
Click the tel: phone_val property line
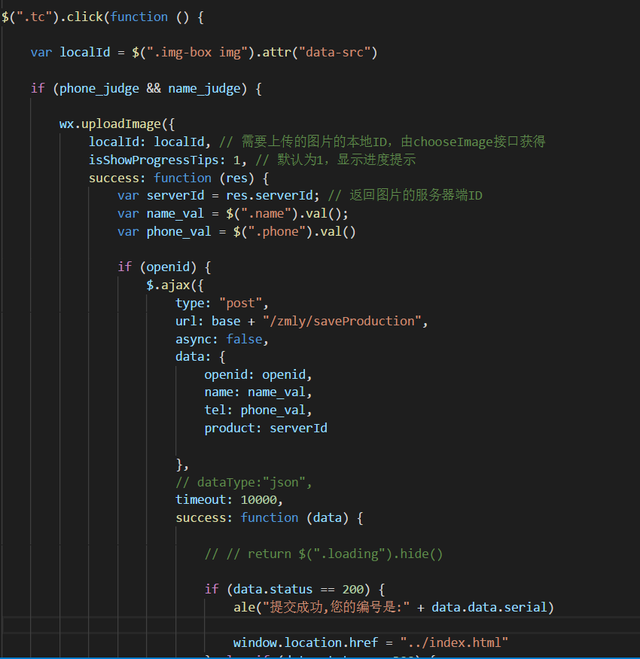(x=258, y=410)
